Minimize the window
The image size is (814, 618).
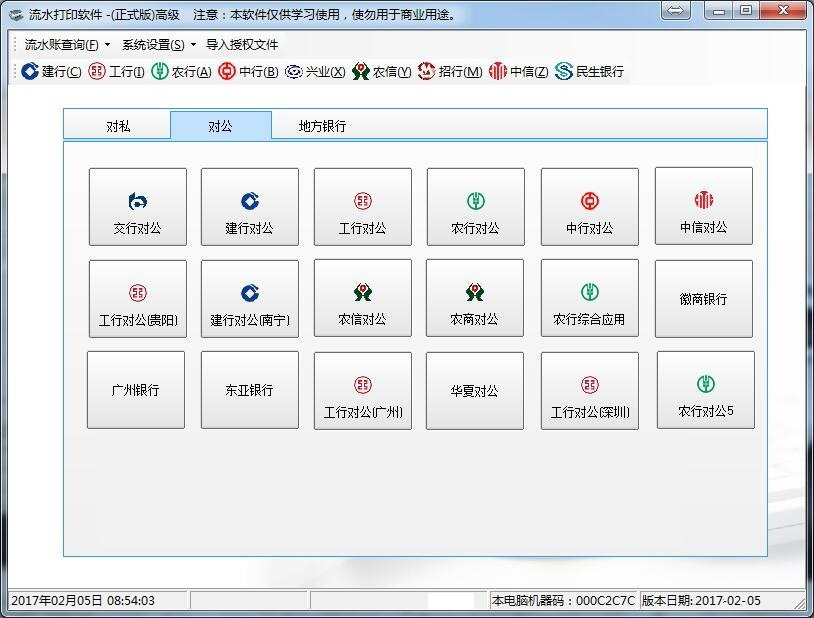[718, 10]
